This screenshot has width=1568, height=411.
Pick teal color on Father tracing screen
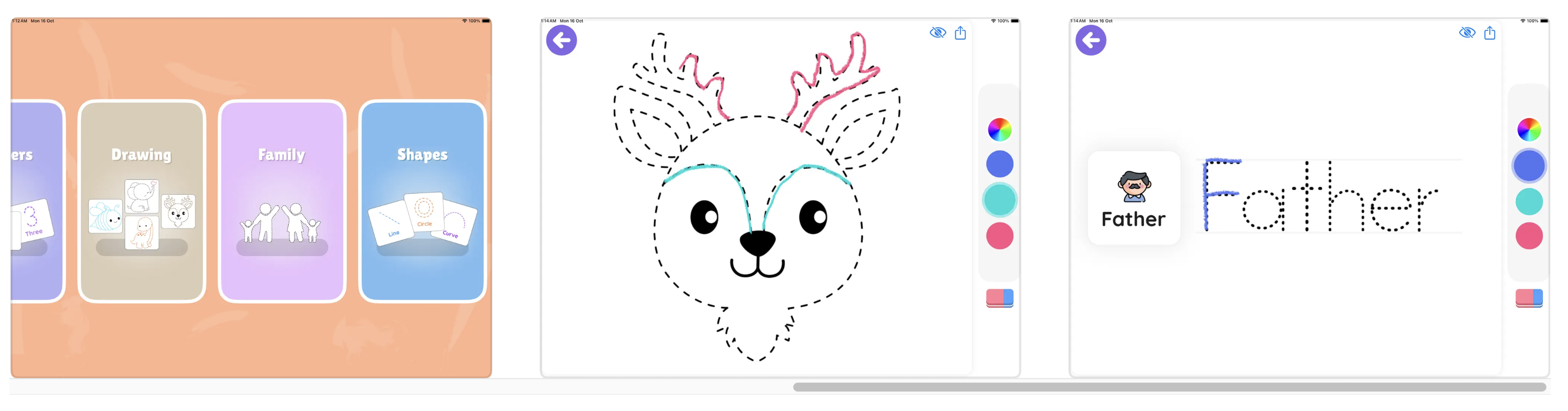pos(1529,201)
